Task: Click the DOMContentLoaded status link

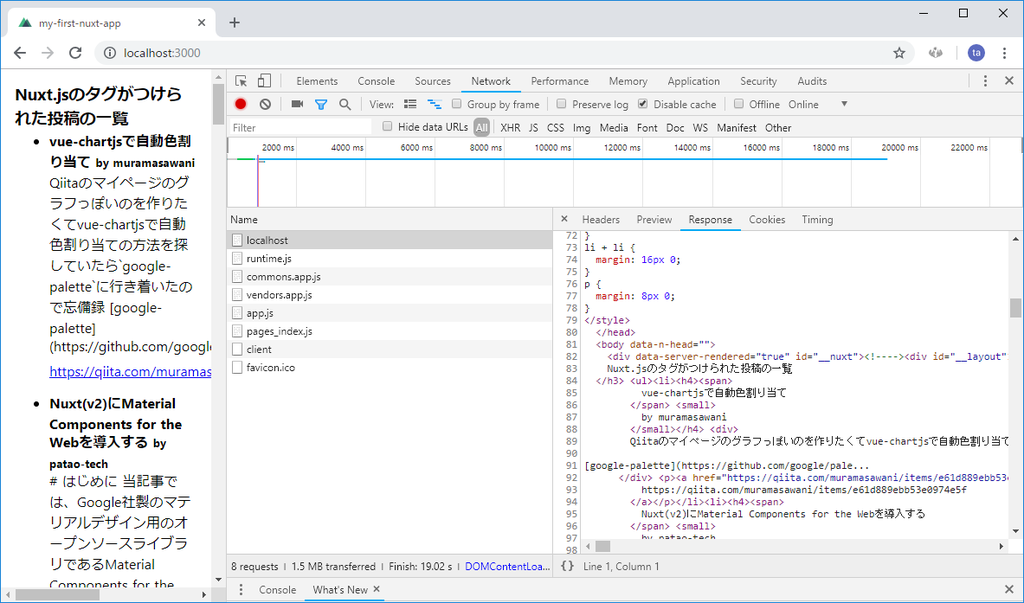Action: coord(507,566)
